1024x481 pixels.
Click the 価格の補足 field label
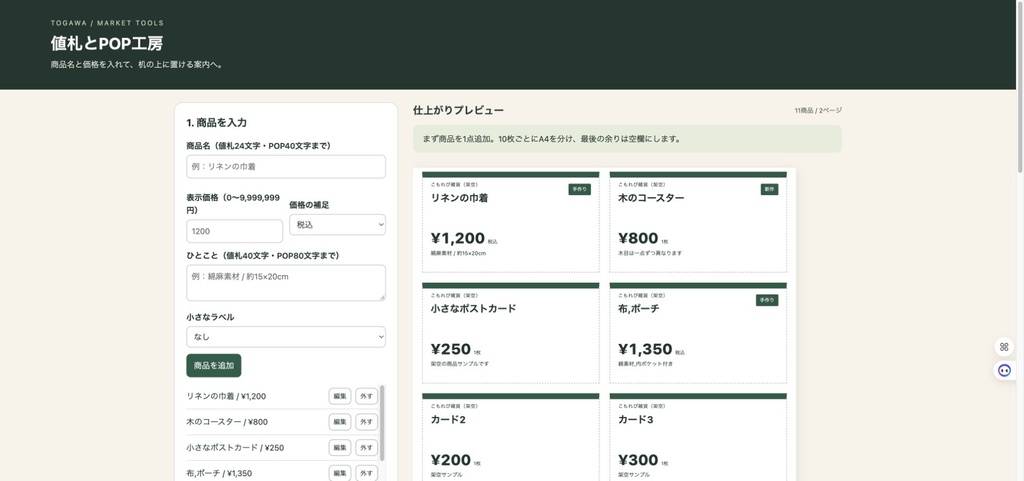309,205
